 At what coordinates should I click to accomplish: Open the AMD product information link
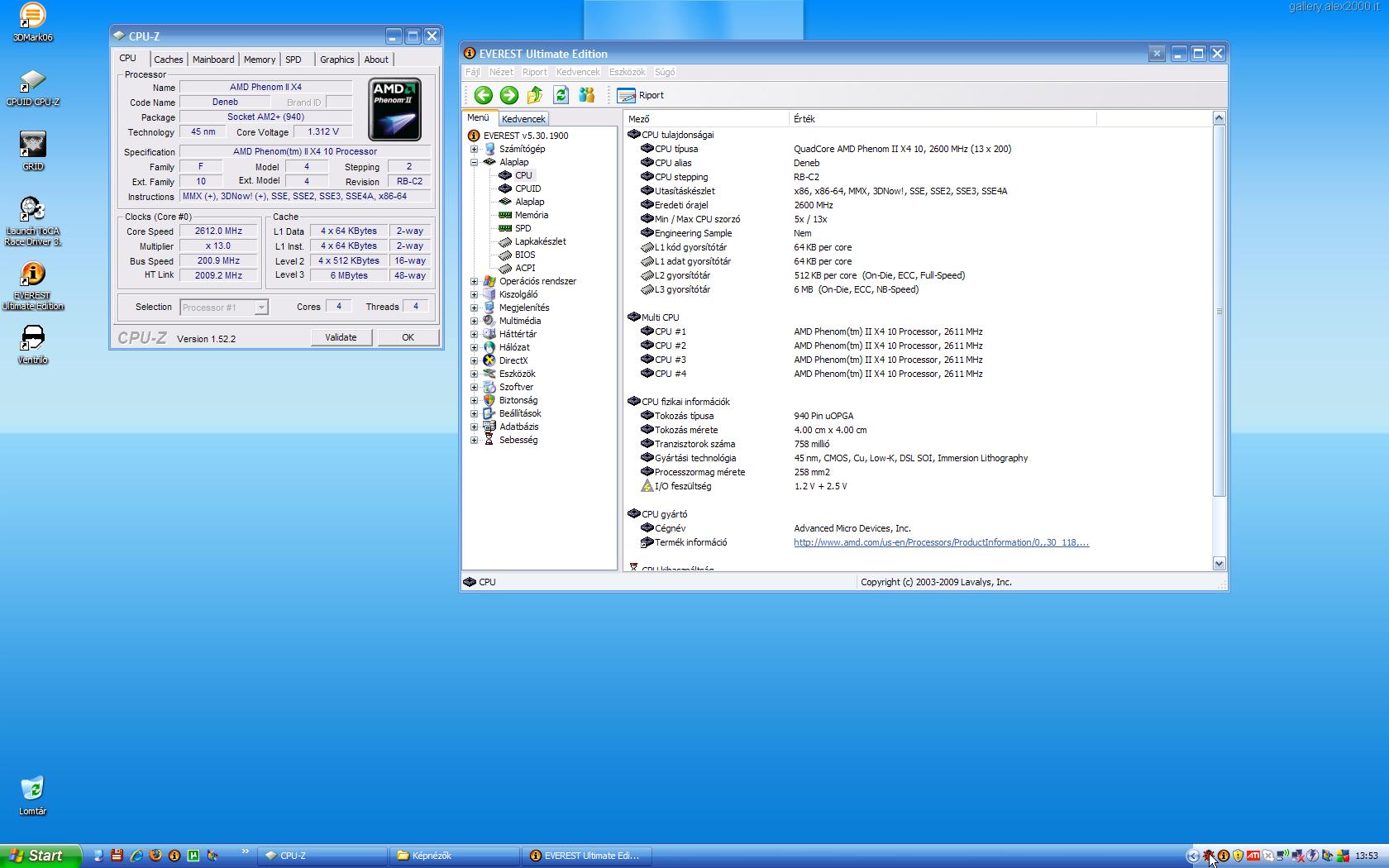pos(942,542)
